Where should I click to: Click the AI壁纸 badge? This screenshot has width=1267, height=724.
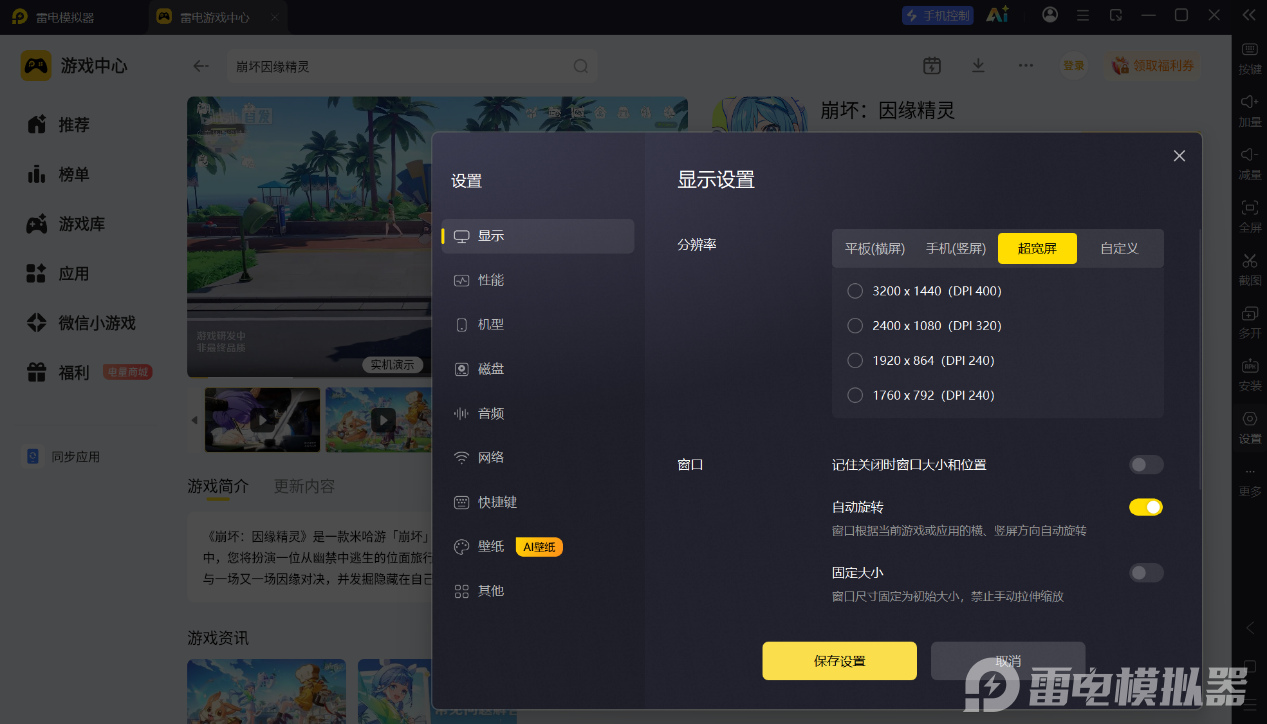539,547
